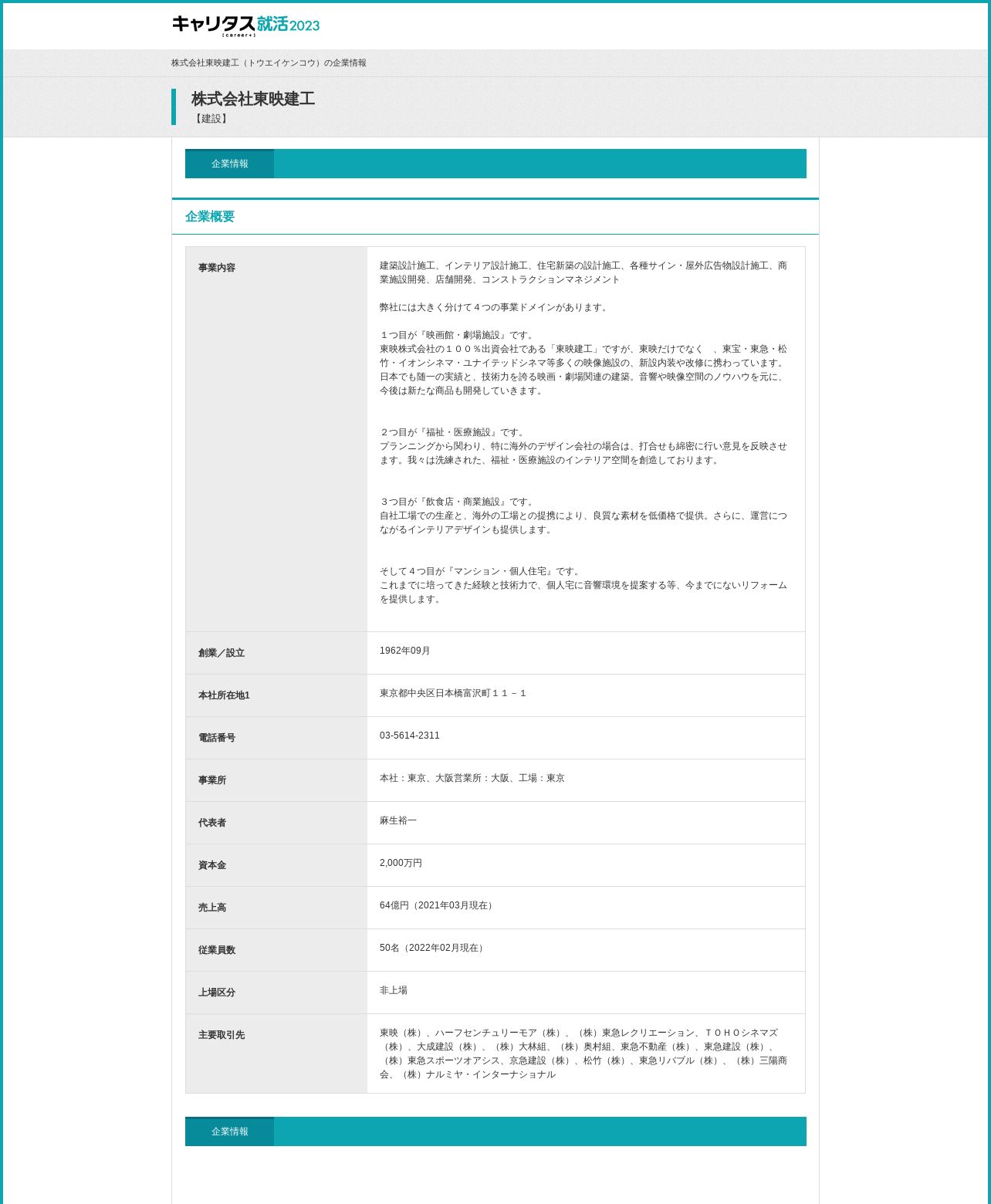Click the 企業概要 section heading
The height and width of the screenshot is (1204, 991).
coord(210,217)
